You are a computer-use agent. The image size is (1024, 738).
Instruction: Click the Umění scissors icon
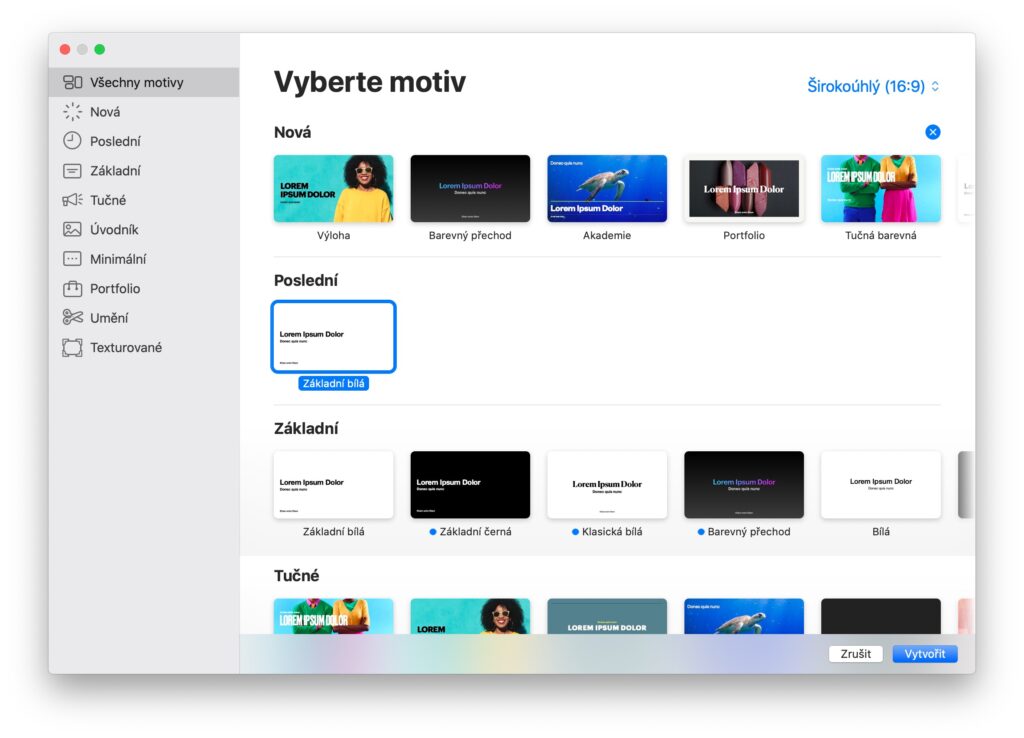coord(72,318)
